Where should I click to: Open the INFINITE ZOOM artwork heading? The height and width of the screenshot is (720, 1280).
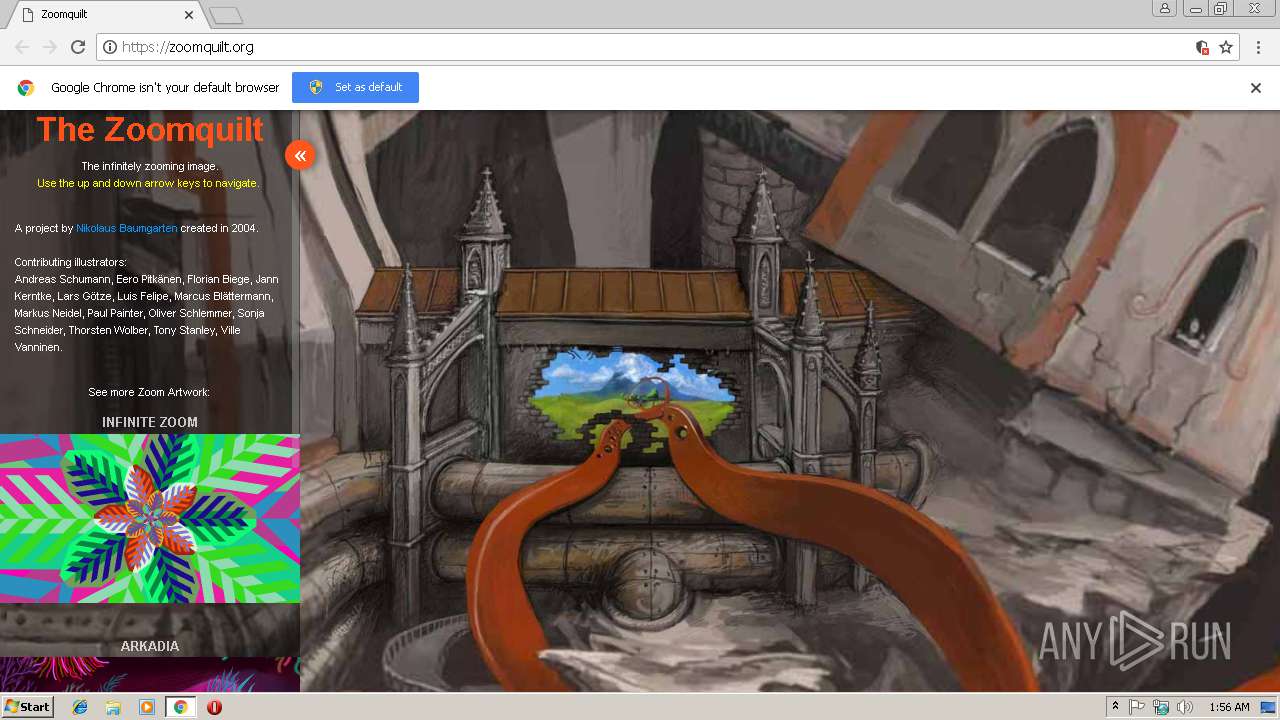point(150,422)
